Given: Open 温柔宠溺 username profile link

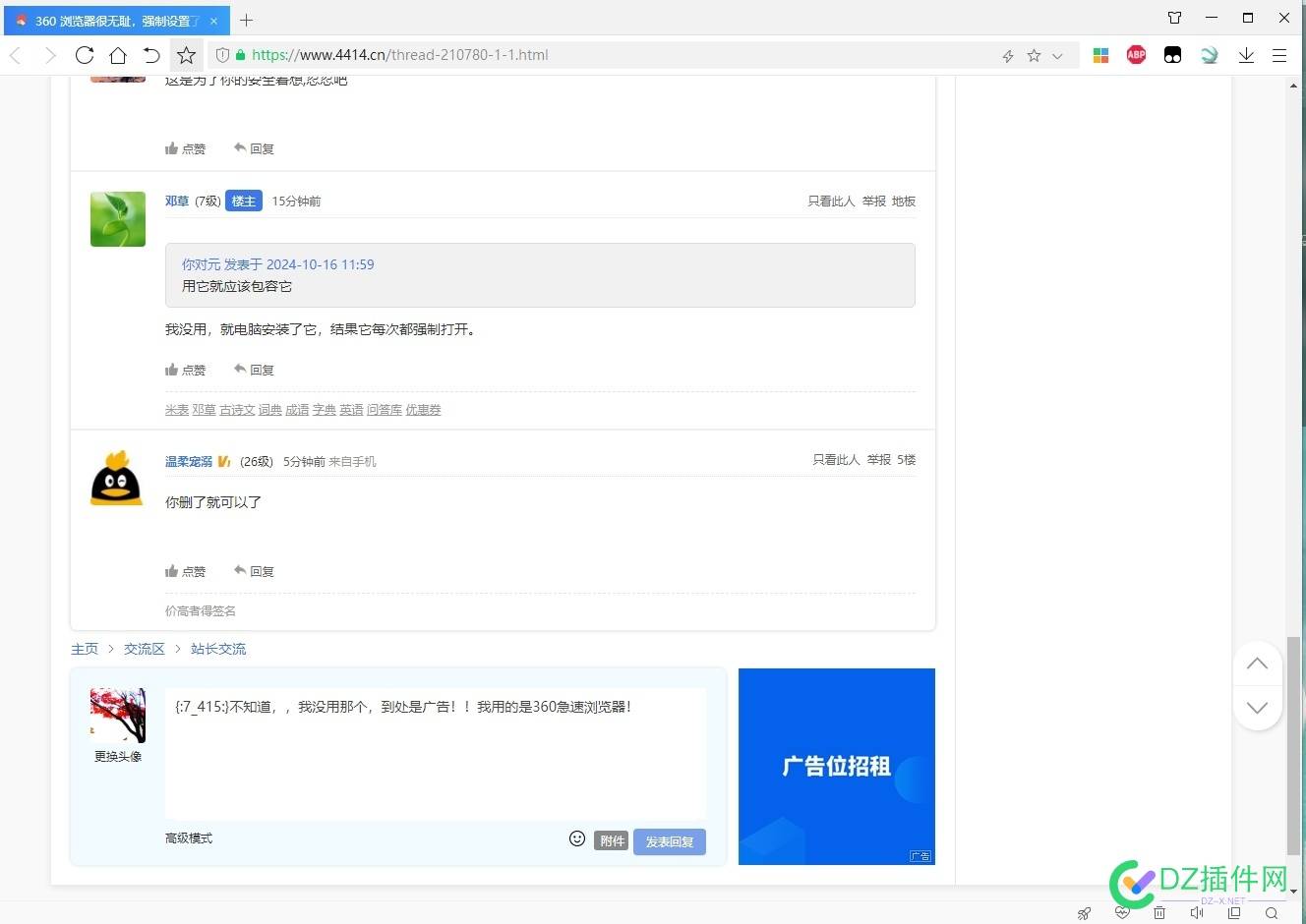Looking at the screenshot, I should pos(189,461).
